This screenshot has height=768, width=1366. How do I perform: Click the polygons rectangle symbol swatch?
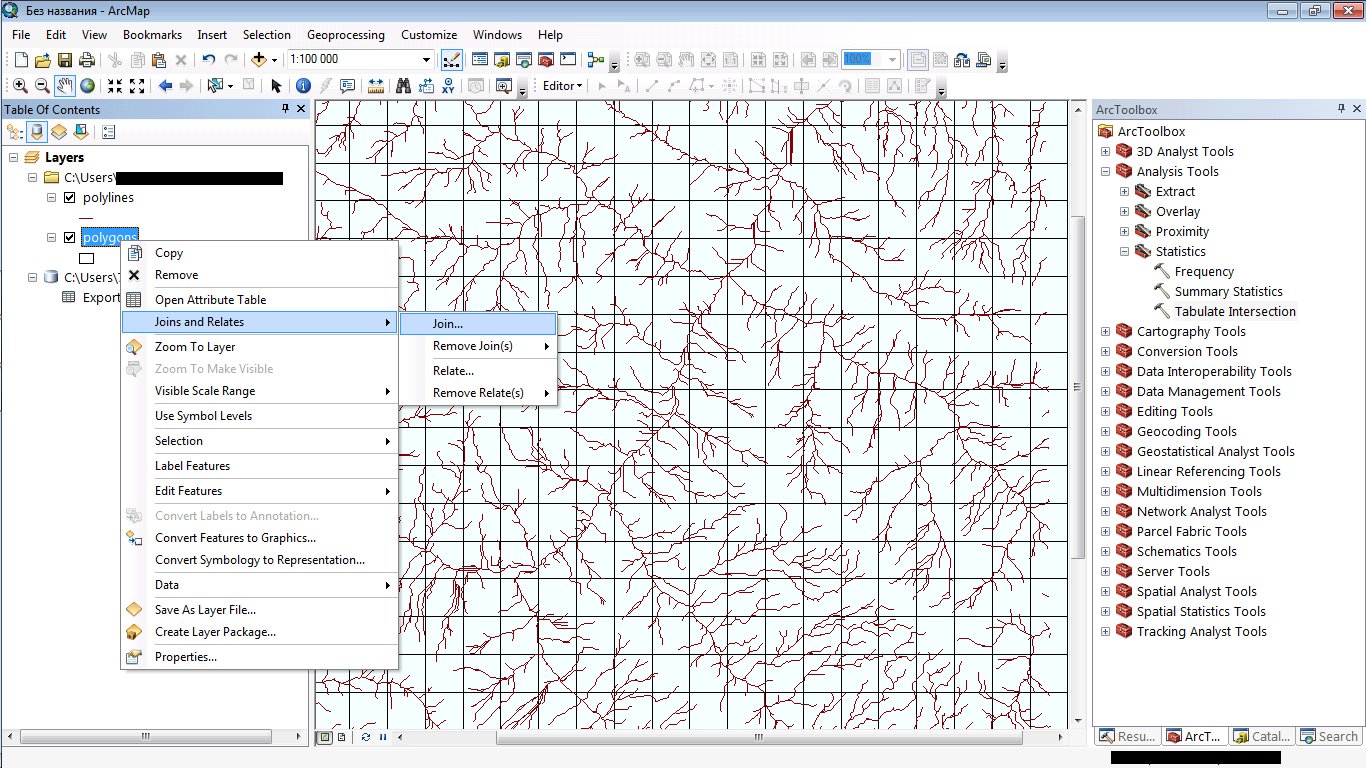pyautogui.click(x=87, y=258)
